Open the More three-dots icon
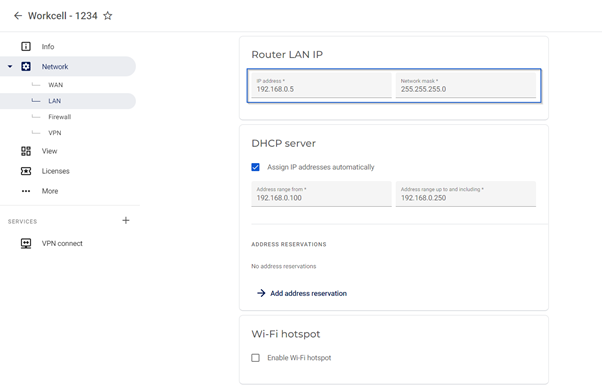 (26, 191)
